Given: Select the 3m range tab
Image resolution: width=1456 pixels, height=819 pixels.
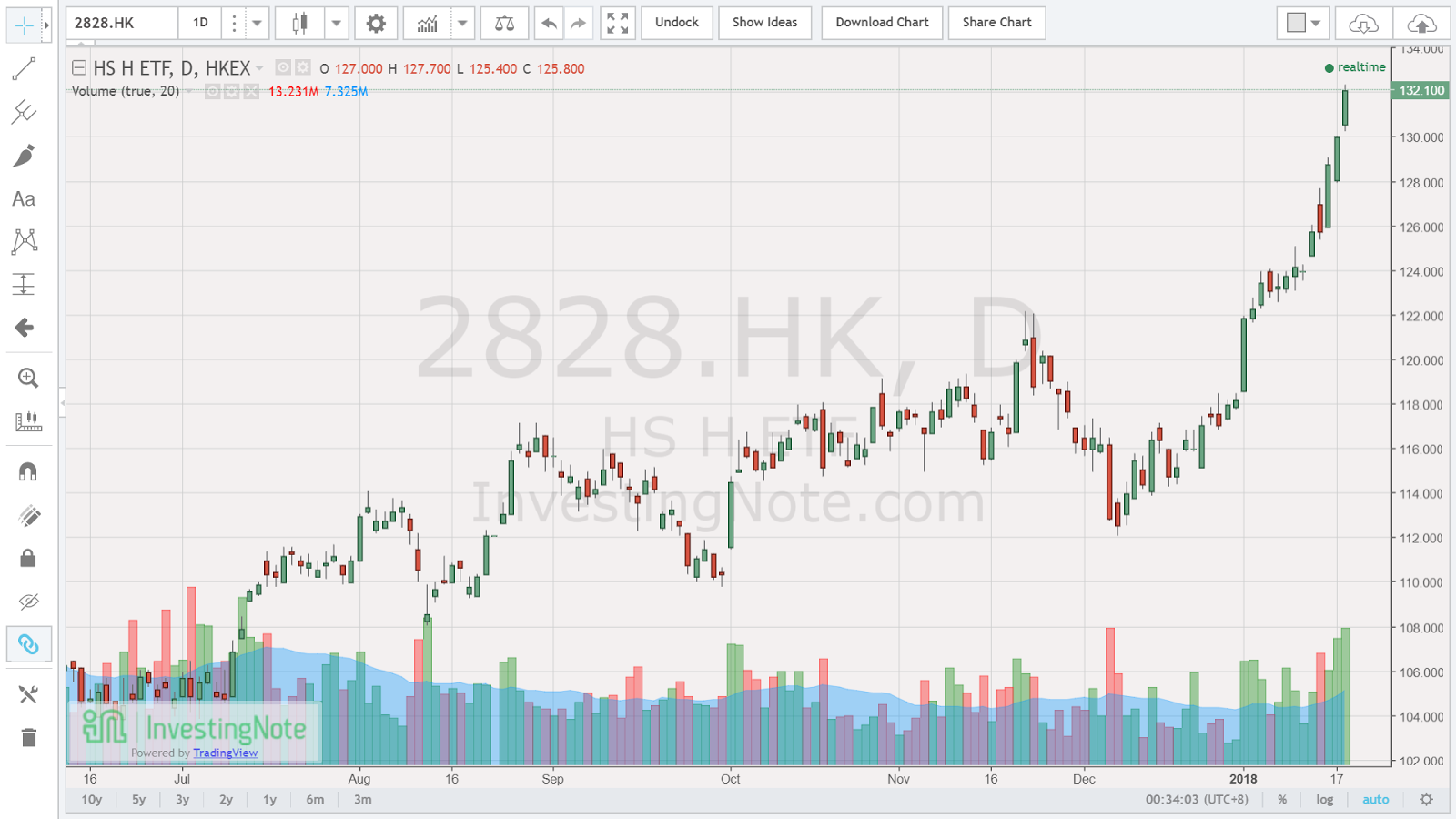Looking at the screenshot, I should tap(362, 799).
